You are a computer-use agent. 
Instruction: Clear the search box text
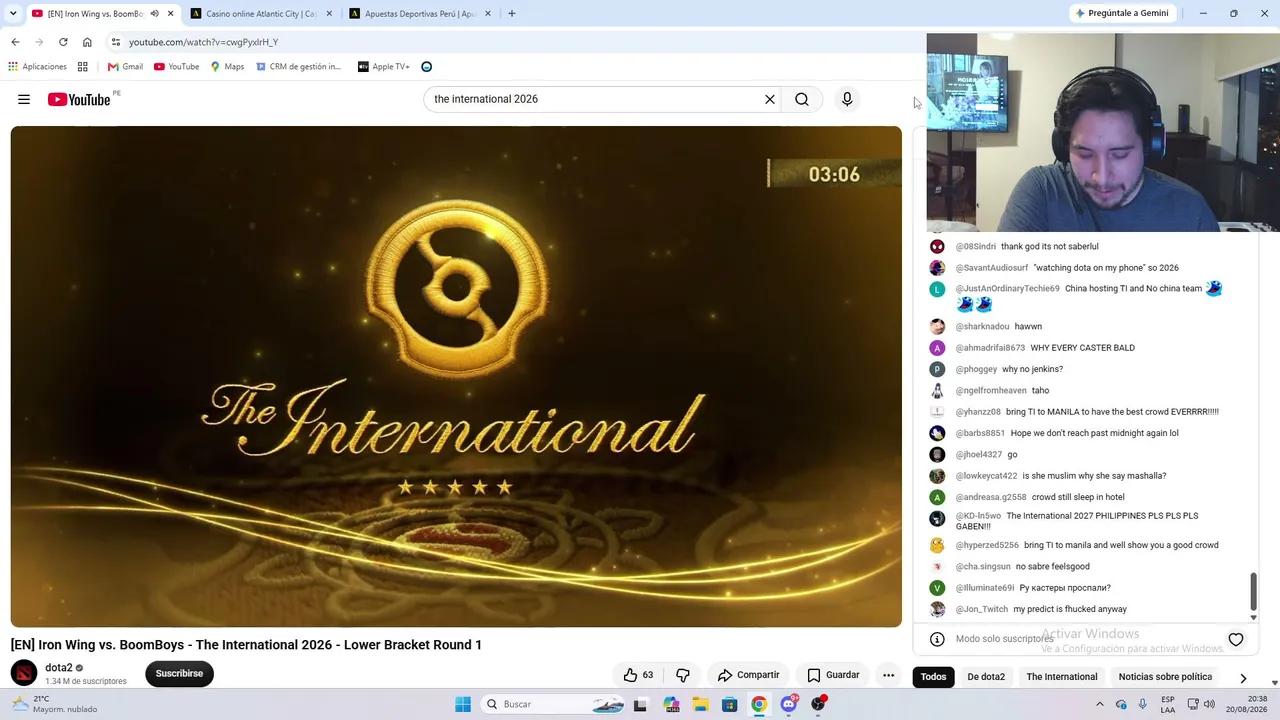(x=770, y=99)
